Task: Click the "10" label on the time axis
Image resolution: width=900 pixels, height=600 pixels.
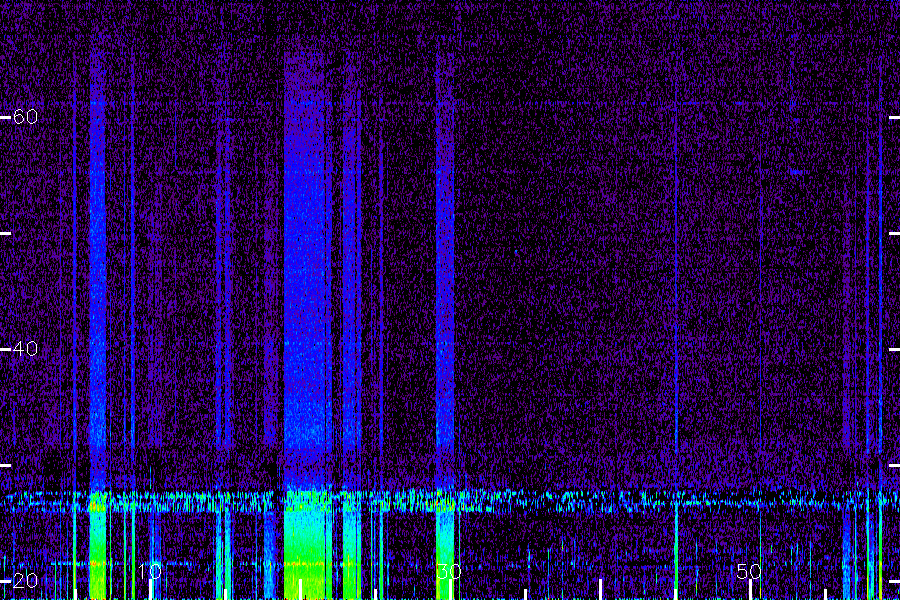Action: tap(150, 571)
